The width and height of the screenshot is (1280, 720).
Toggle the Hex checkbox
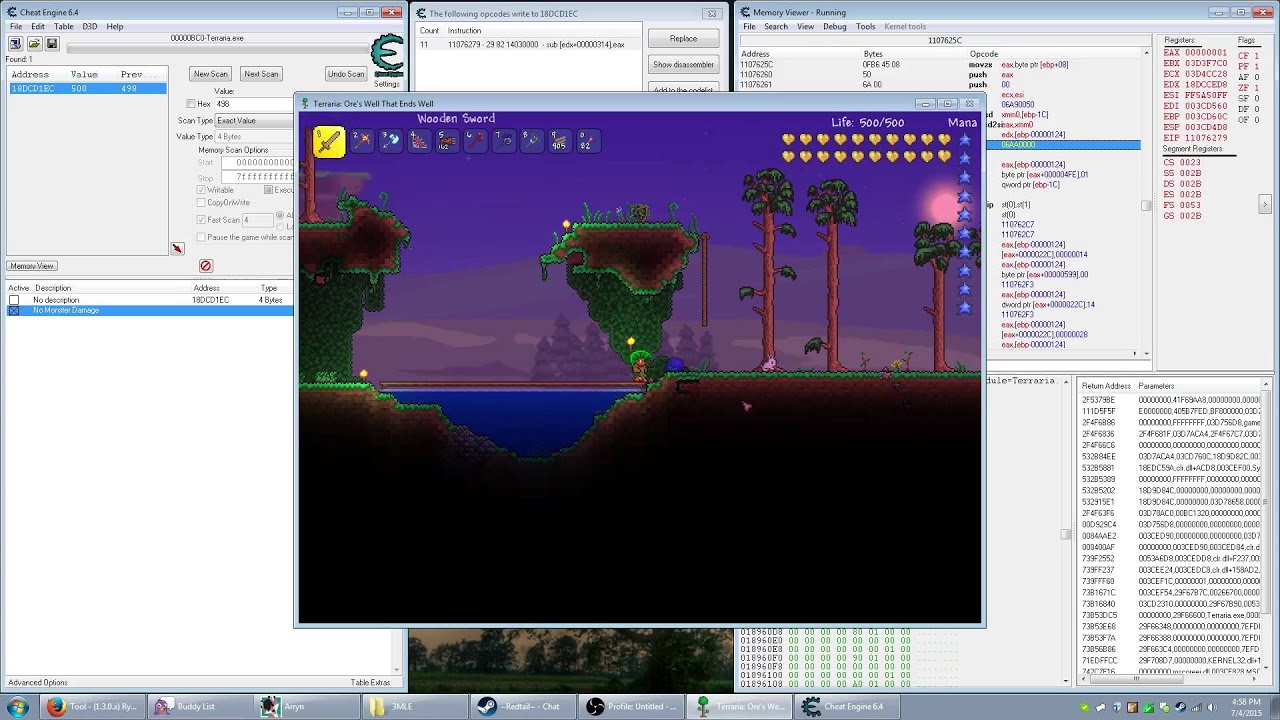tap(191, 104)
